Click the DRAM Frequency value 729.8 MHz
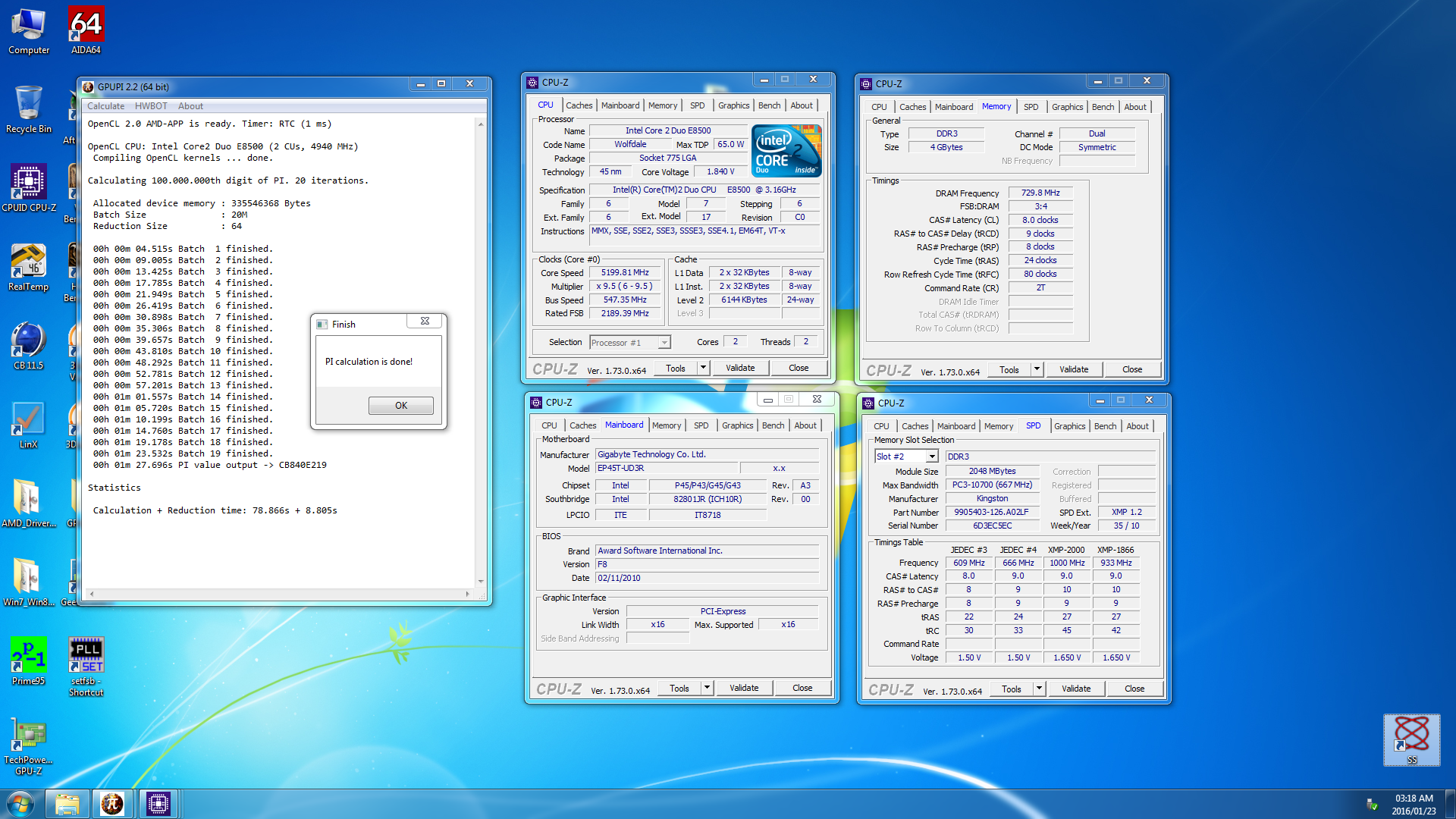The width and height of the screenshot is (1456, 819). pos(1040,193)
